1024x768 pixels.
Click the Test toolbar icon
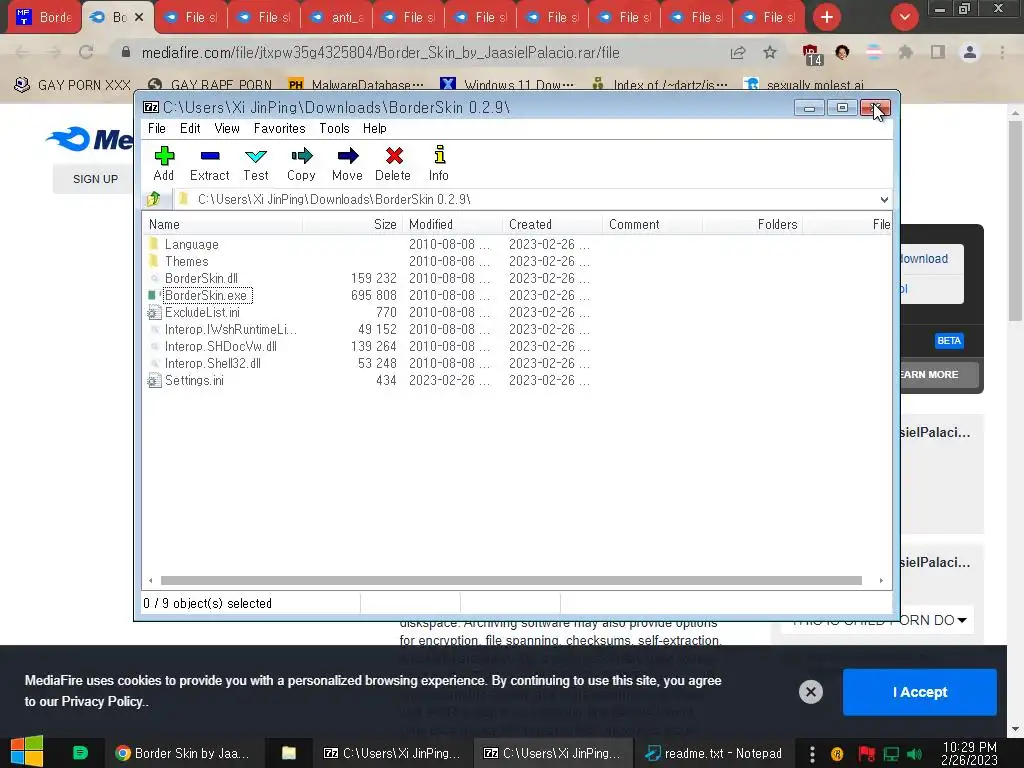point(255,163)
